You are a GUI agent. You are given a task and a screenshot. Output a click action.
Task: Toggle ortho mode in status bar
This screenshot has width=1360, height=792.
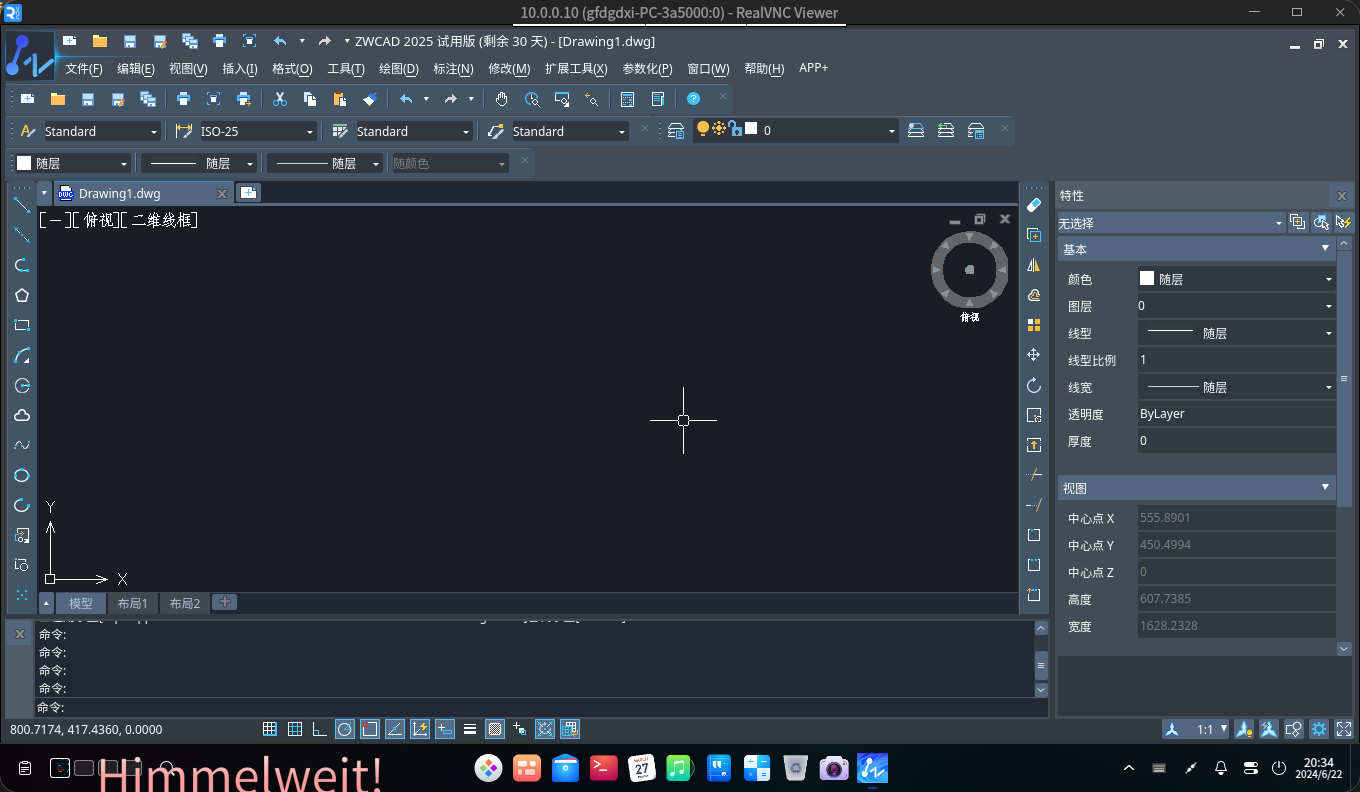click(x=319, y=729)
